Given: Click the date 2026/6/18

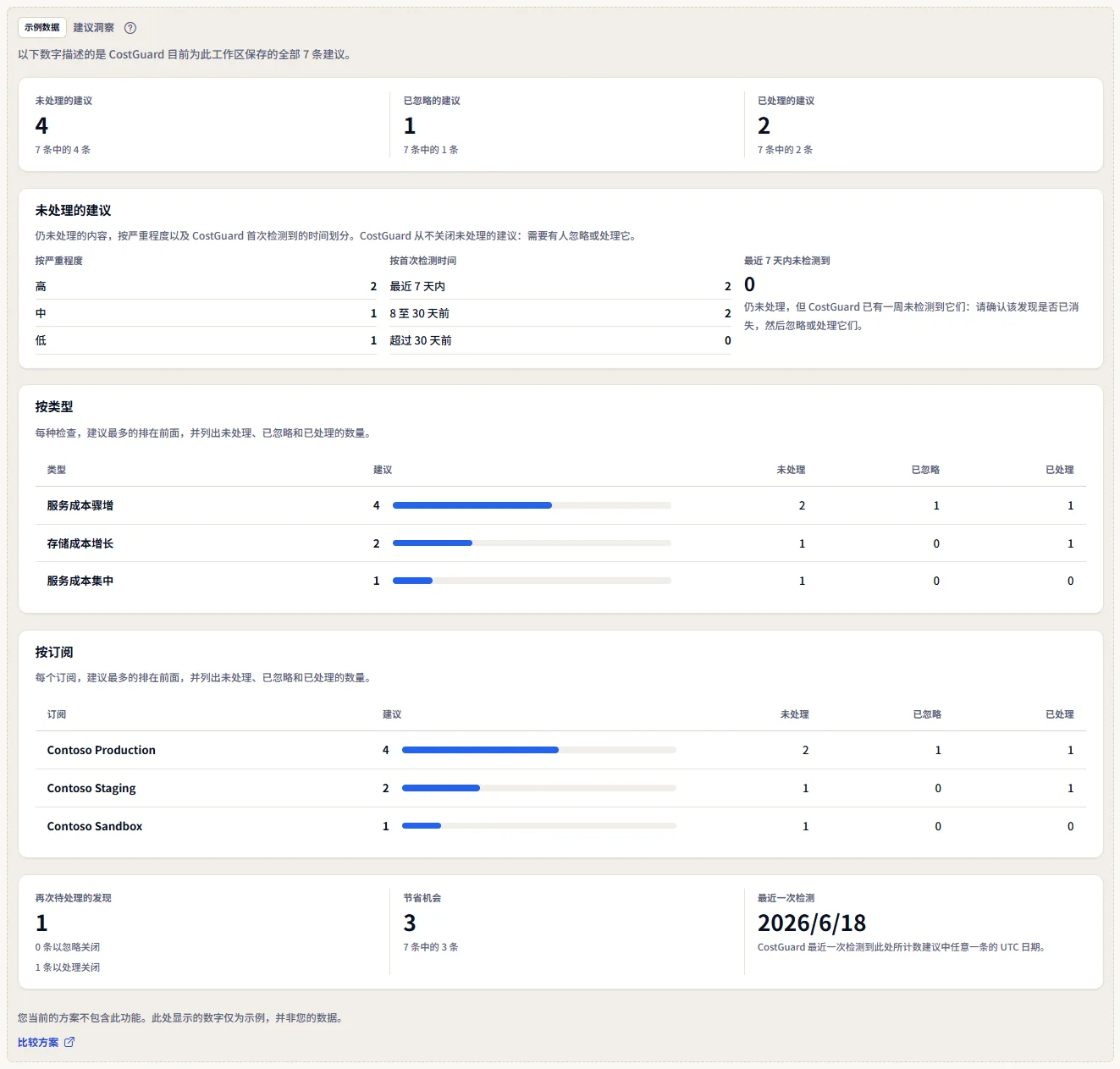Looking at the screenshot, I should pyautogui.click(x=812, y=923).
